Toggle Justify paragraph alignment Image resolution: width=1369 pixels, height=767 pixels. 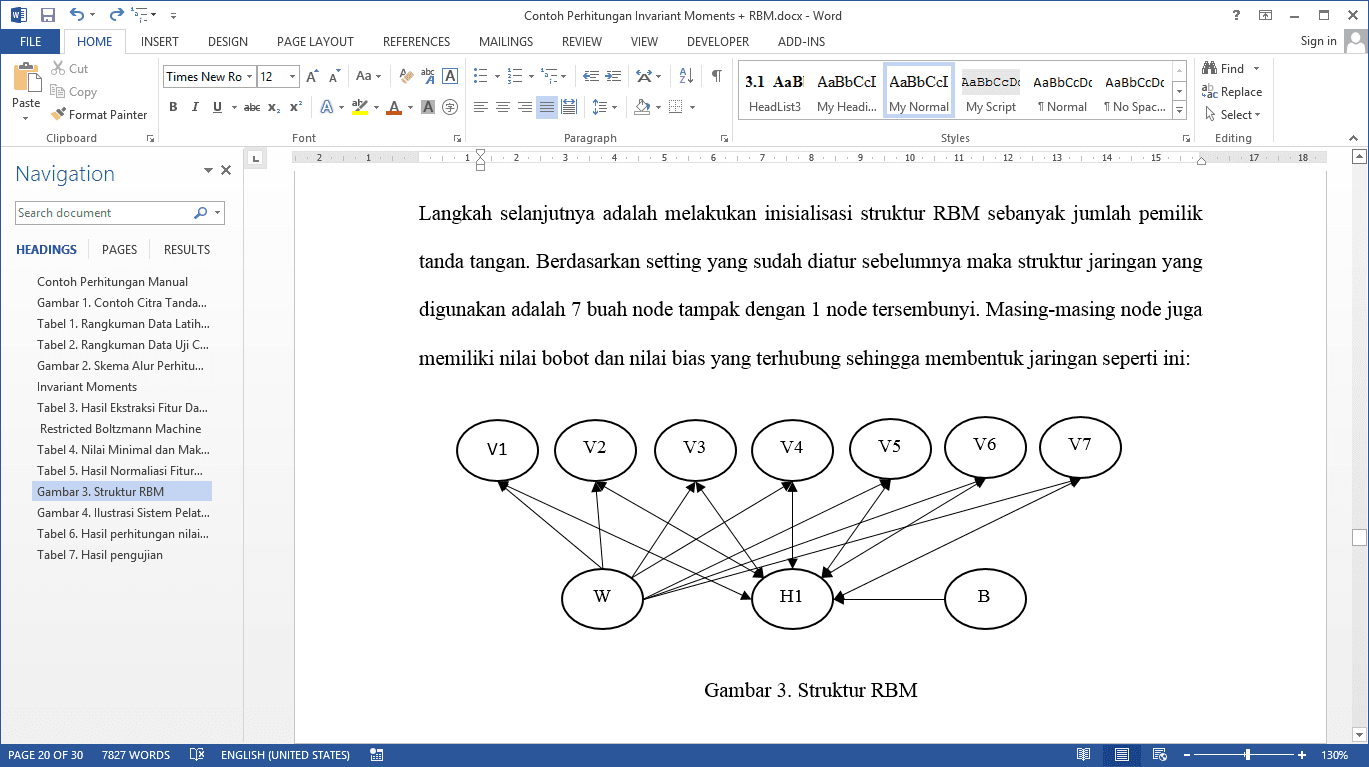coord(546,107)
